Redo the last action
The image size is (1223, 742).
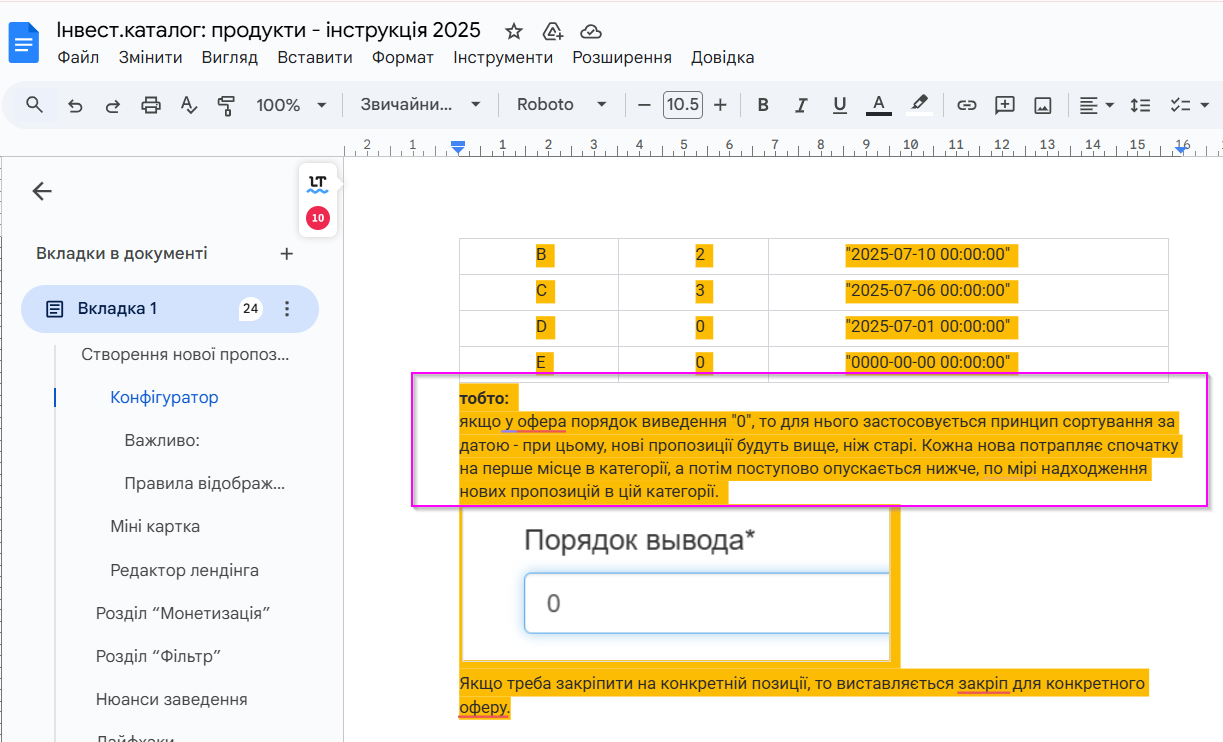[113, 105]
